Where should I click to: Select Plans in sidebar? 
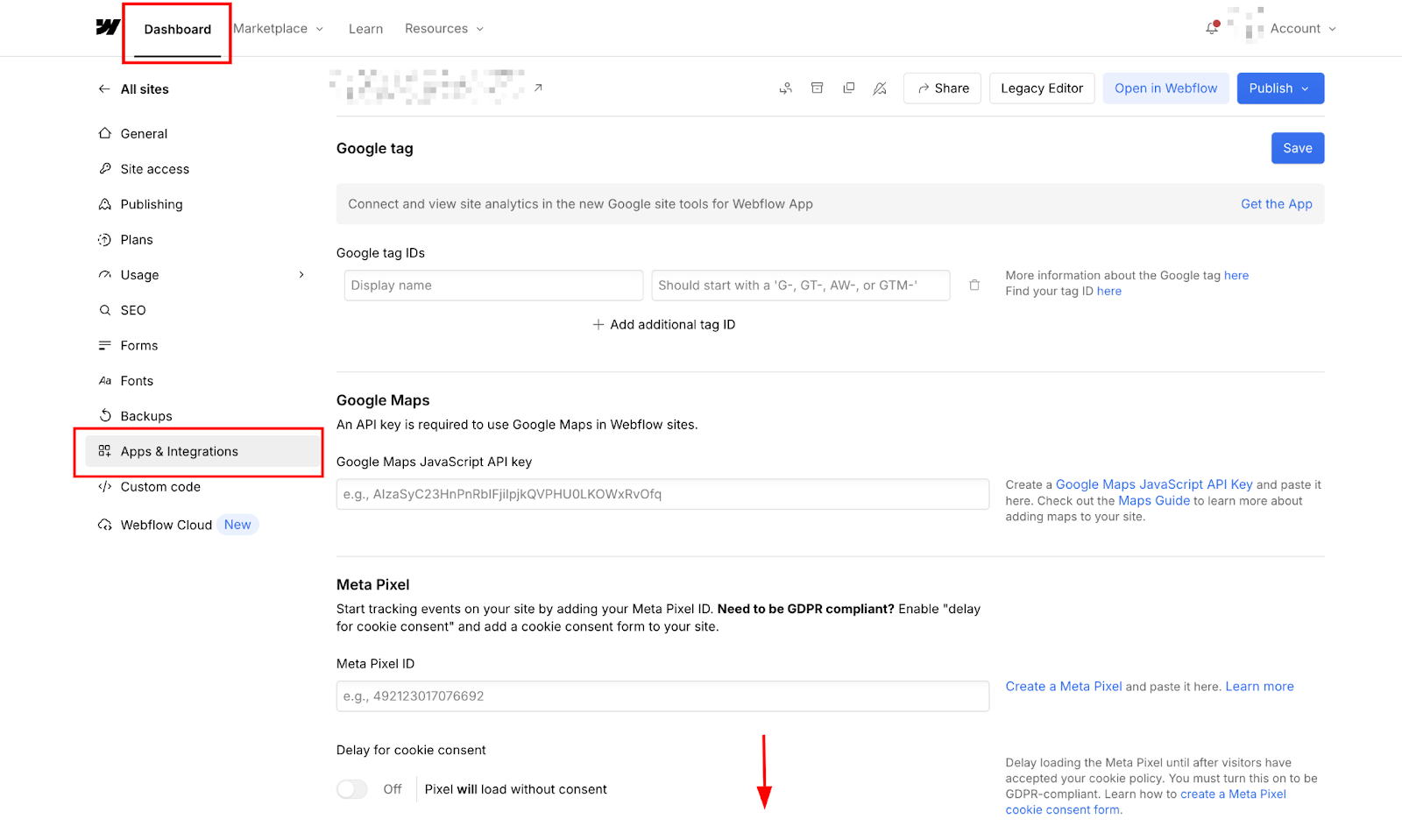pyautogui.click(x=137, y=239)
